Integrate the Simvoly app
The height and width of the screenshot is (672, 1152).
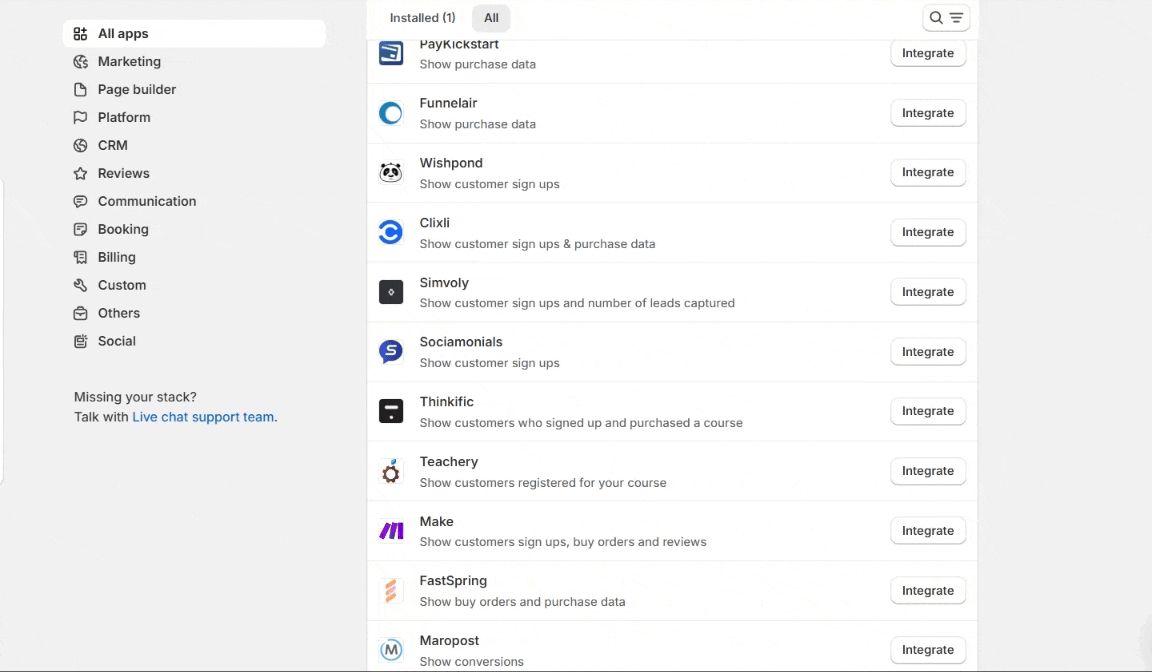pyautogui.click(x=928, y=292)
